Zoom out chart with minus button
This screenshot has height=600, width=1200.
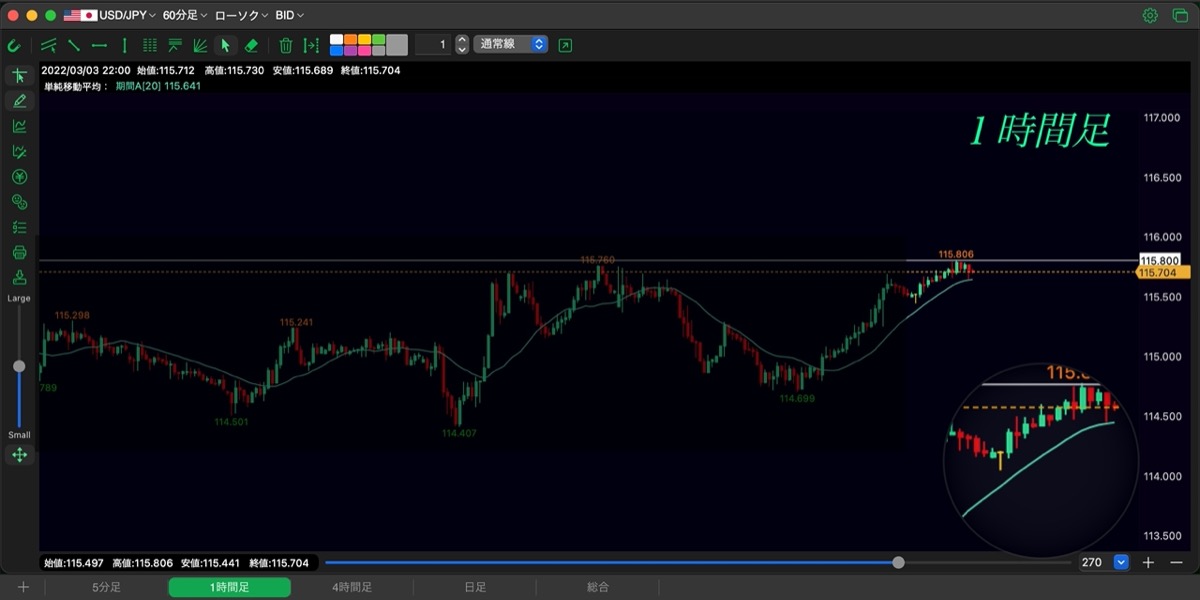pos(1175,562)
